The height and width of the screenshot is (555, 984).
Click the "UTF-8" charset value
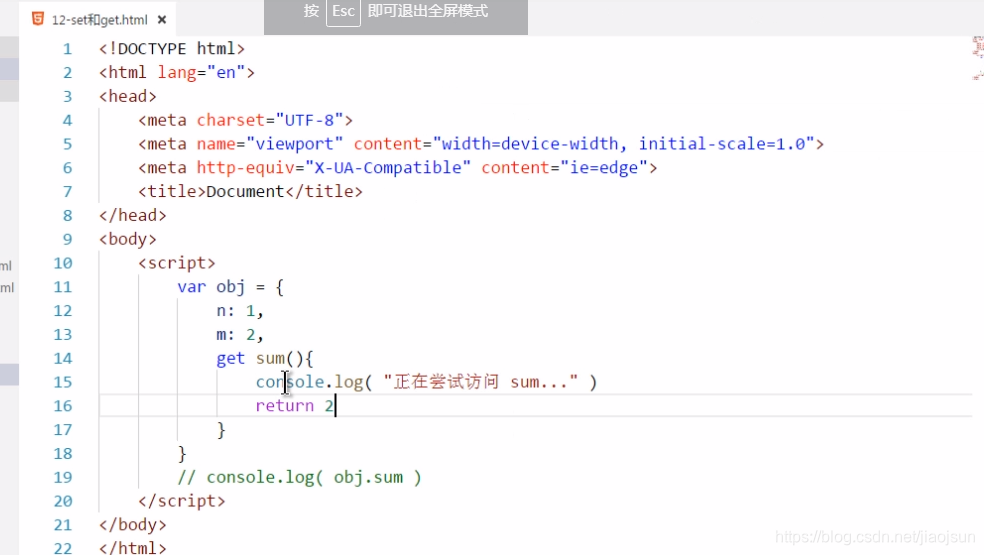tap(309, 121)
